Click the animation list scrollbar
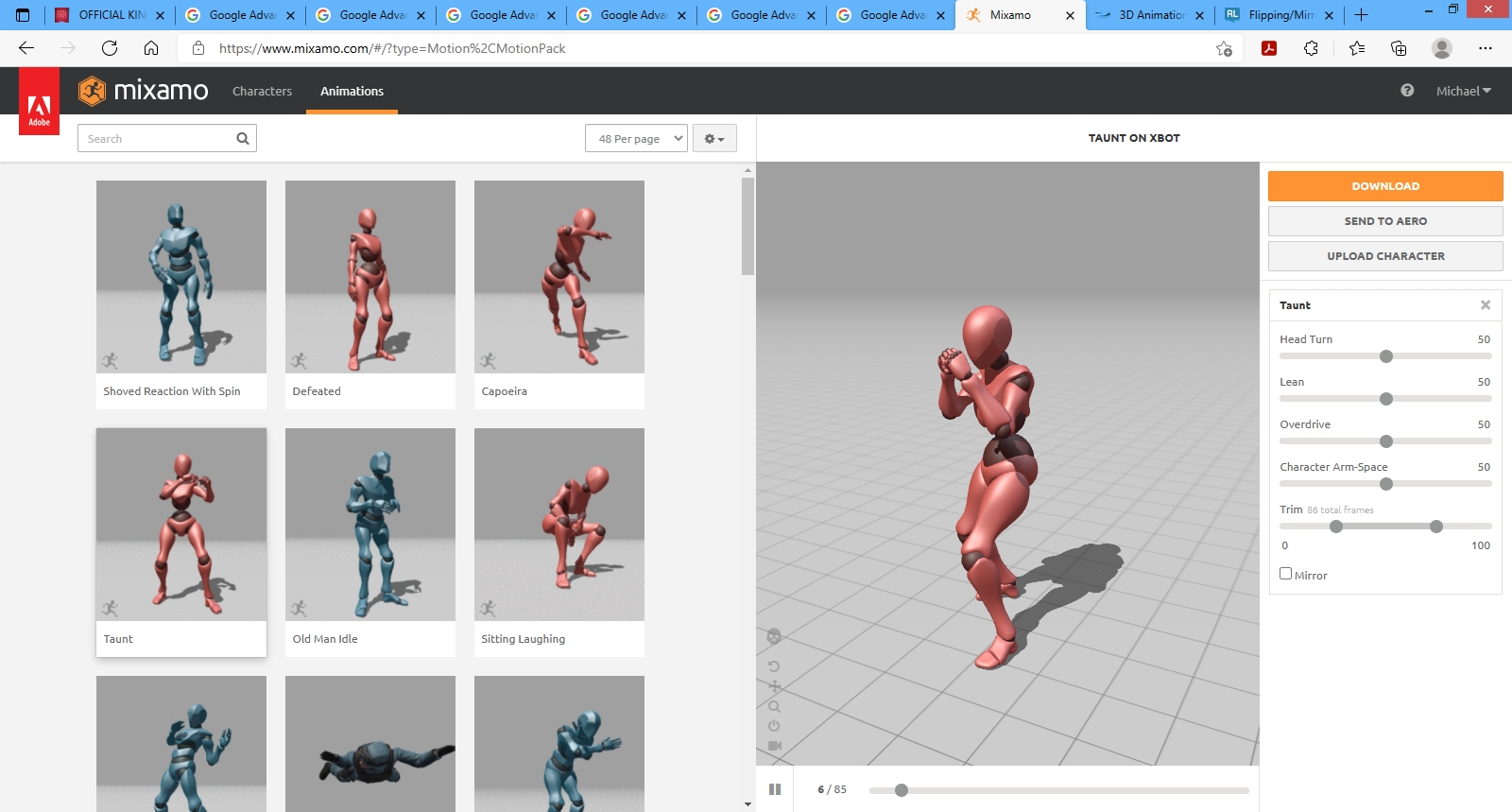This screenshot has width=1512, height=812. [x=747, y=227]
